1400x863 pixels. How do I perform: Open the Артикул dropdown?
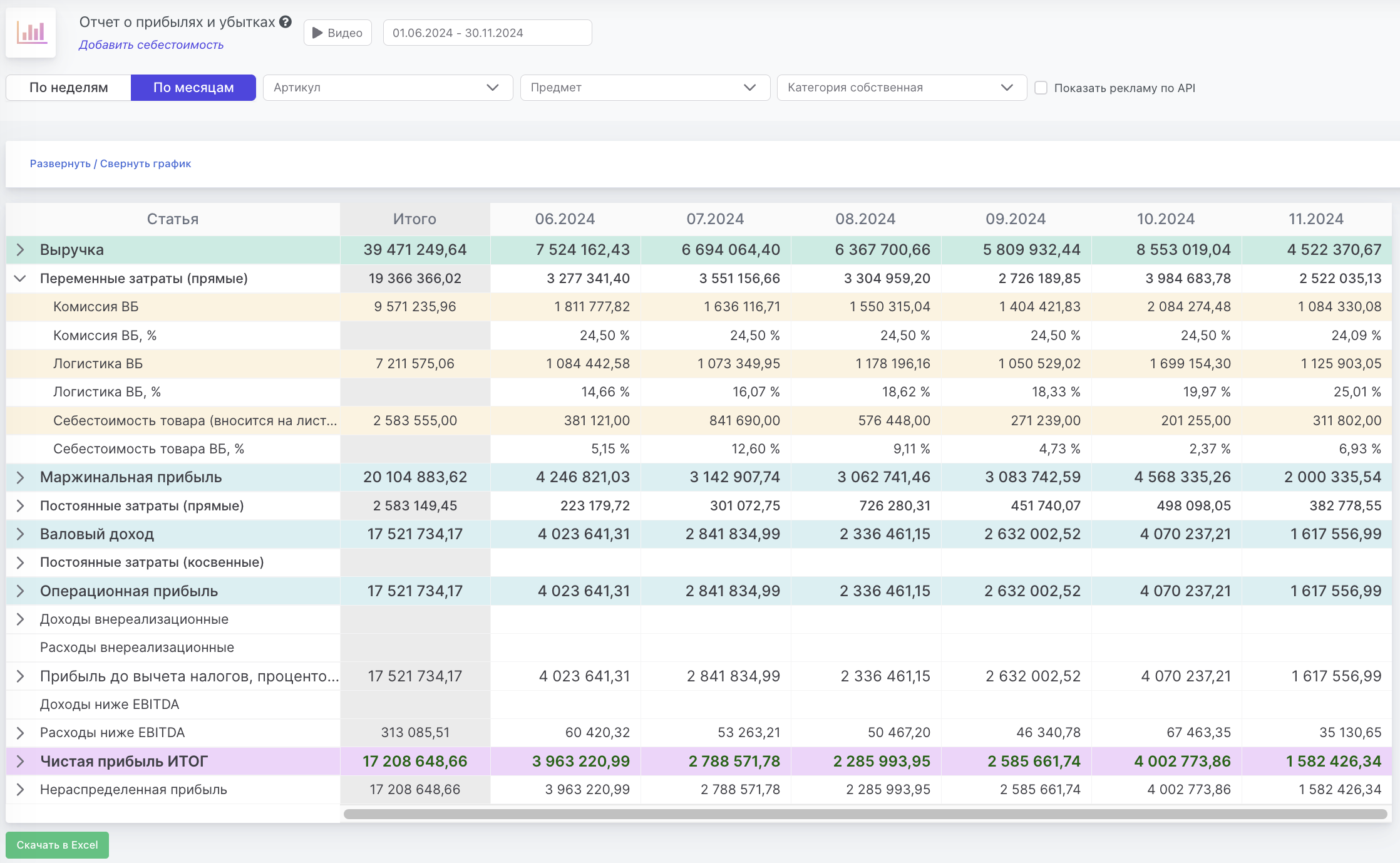click(x=388, y=88)
